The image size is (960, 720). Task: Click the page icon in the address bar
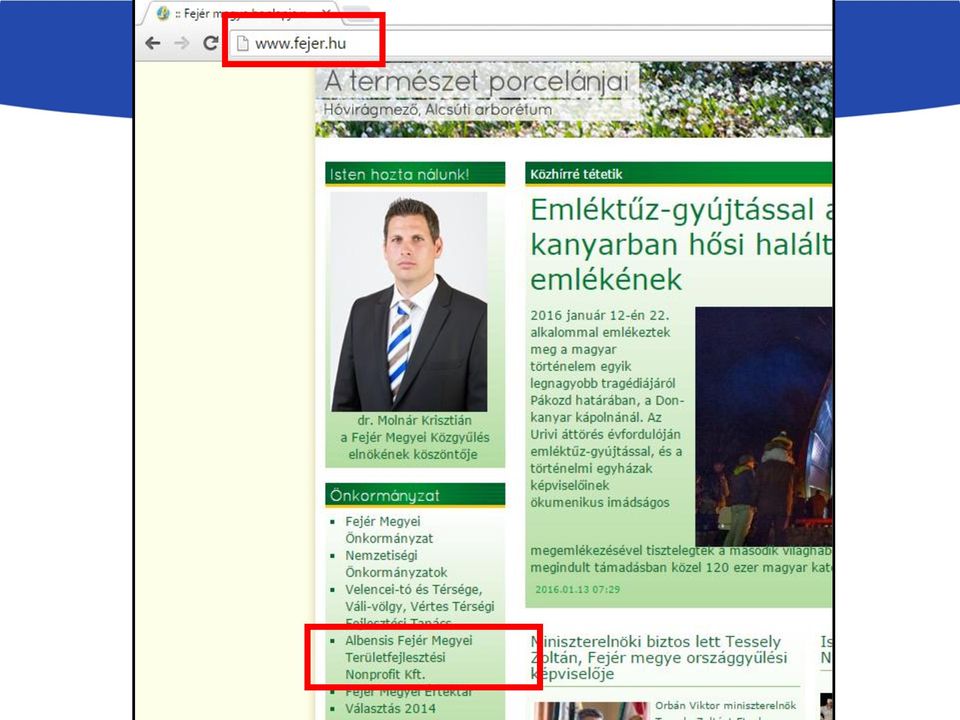click(242, 43)
